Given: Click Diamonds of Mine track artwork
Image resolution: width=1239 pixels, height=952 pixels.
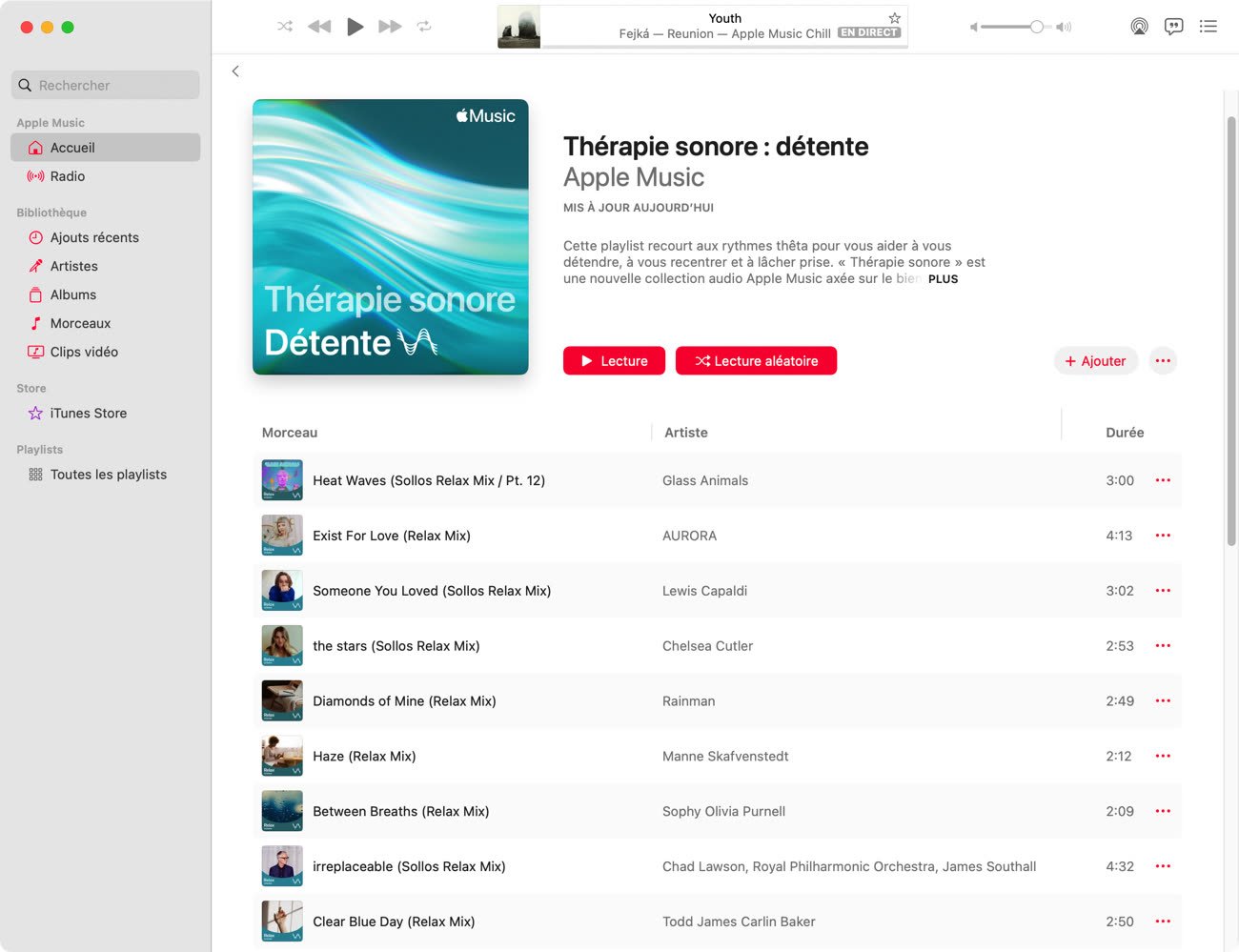Looking at the screenshot, I should point(282,701).
